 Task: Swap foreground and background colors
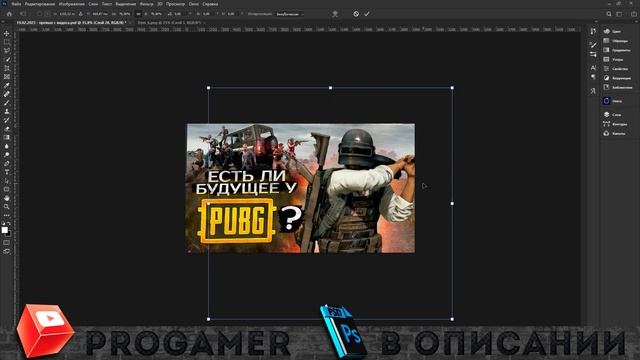pos(9,224)
